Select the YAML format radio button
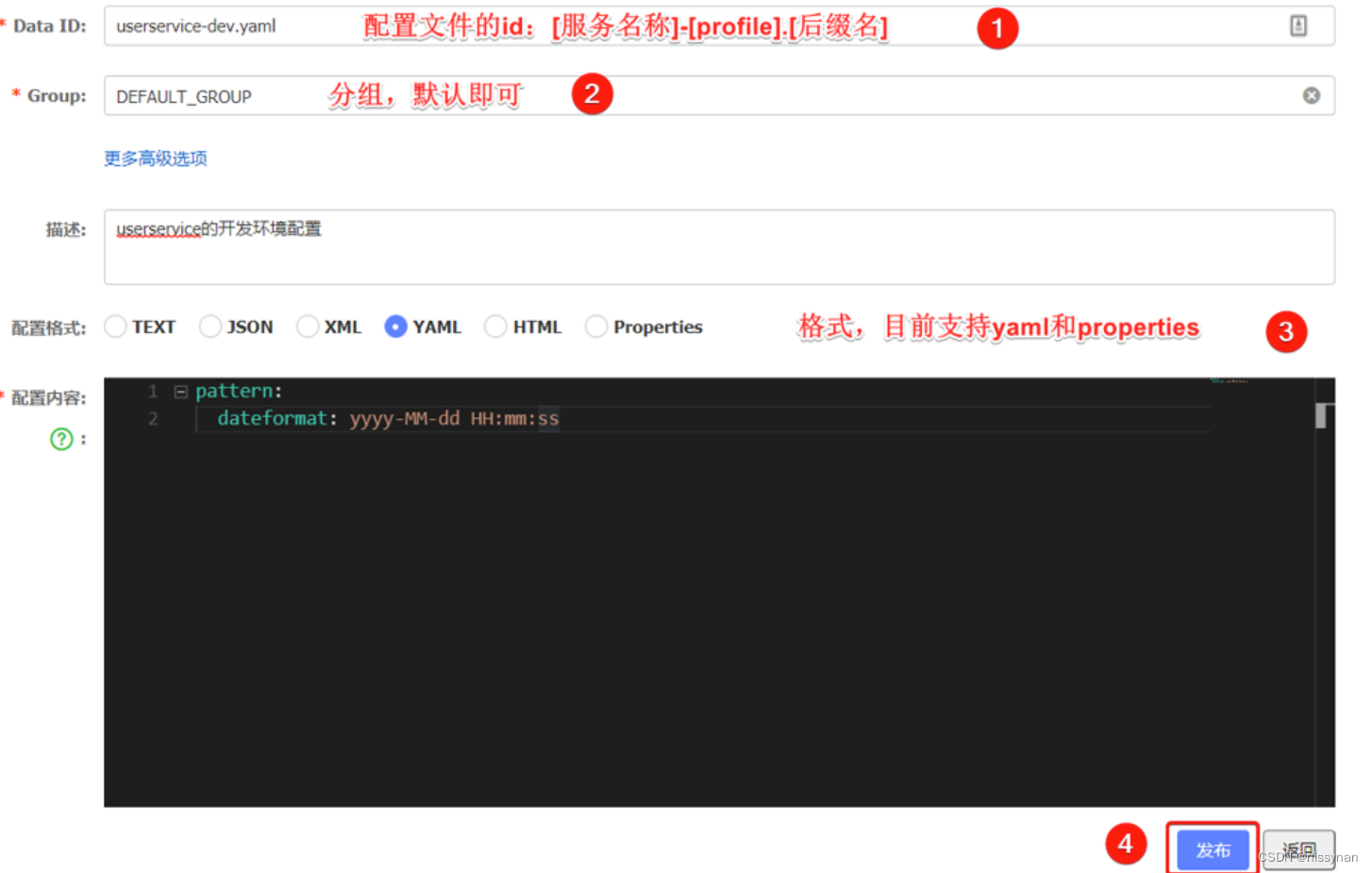1372x873 pixels. point(396,327)
